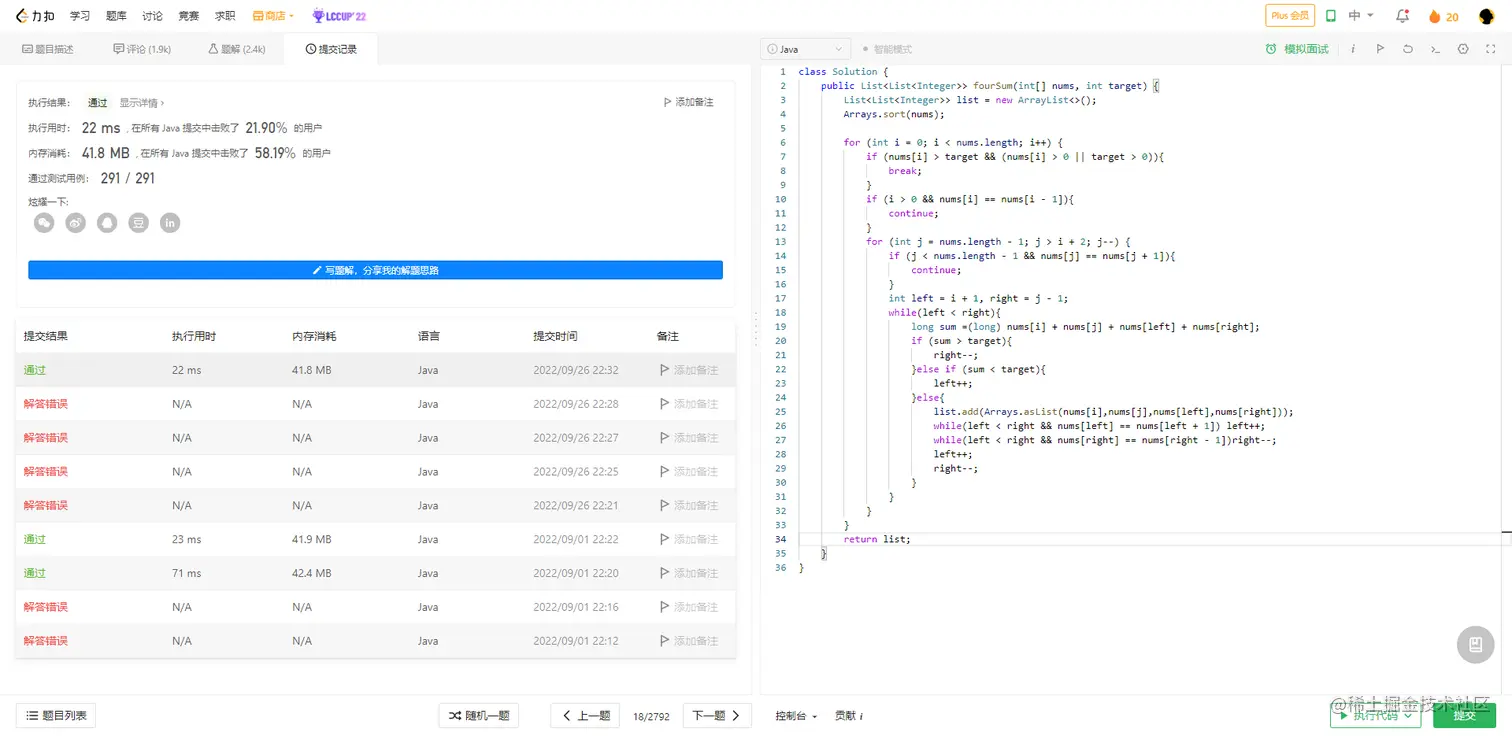Open the 竞赛 contest menu
This screenshot has width=1512, height=736.
(188, 16)
